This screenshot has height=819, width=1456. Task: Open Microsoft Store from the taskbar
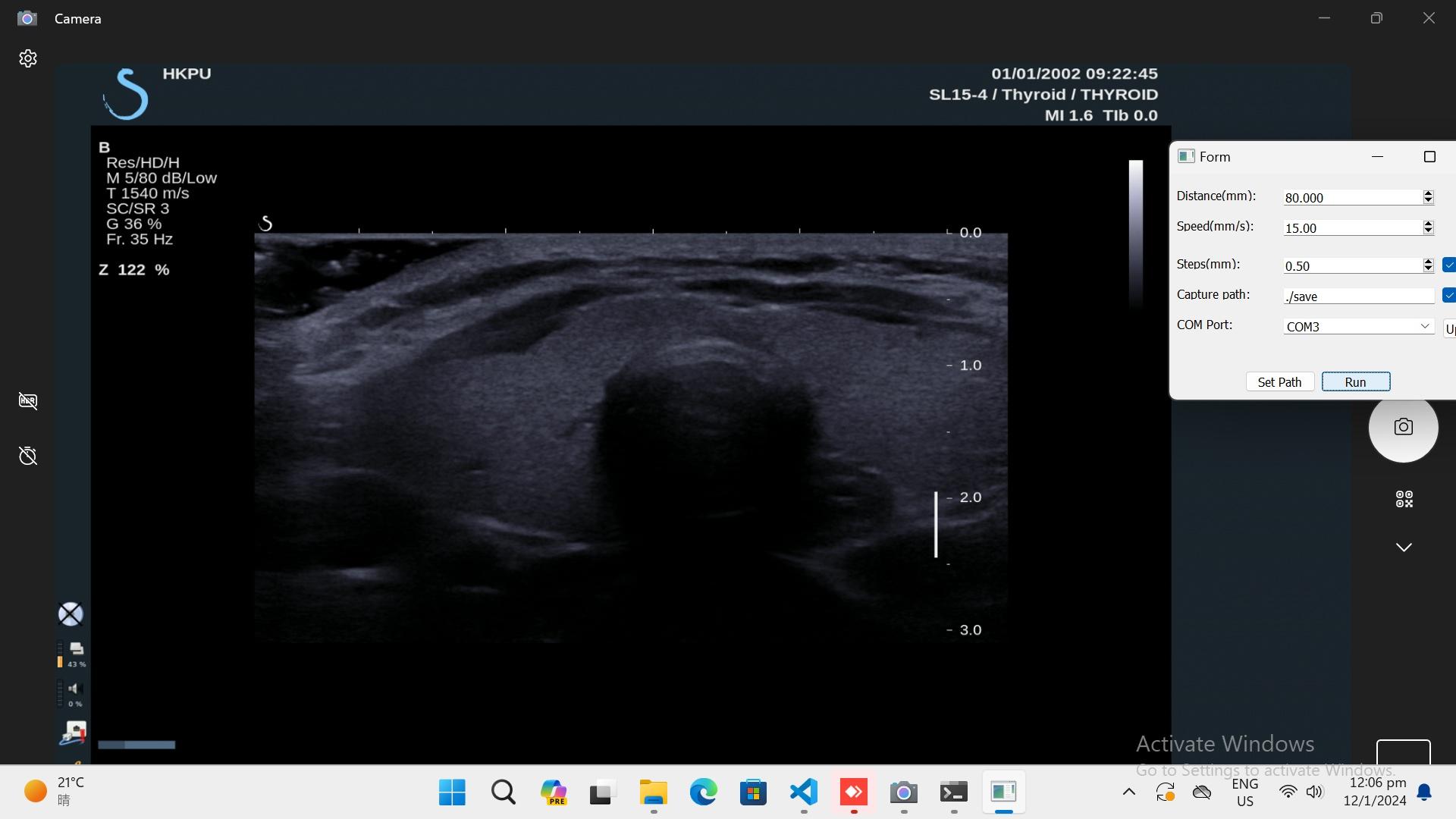(753, 792)
